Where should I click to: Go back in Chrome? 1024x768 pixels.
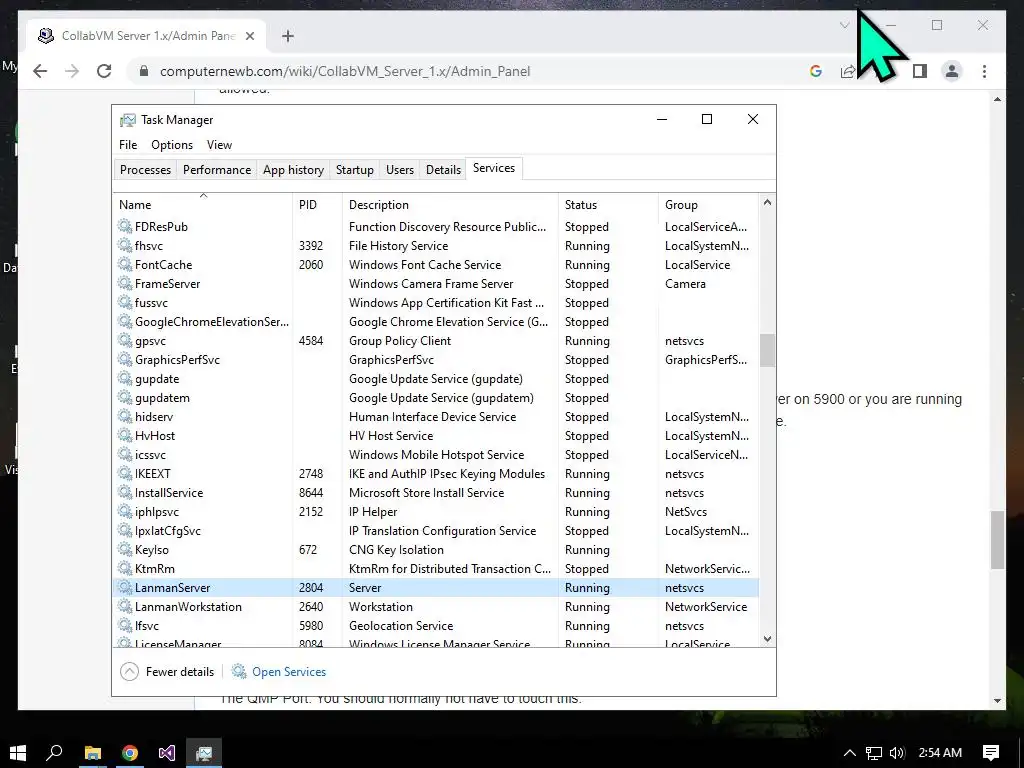coord(40,71)
